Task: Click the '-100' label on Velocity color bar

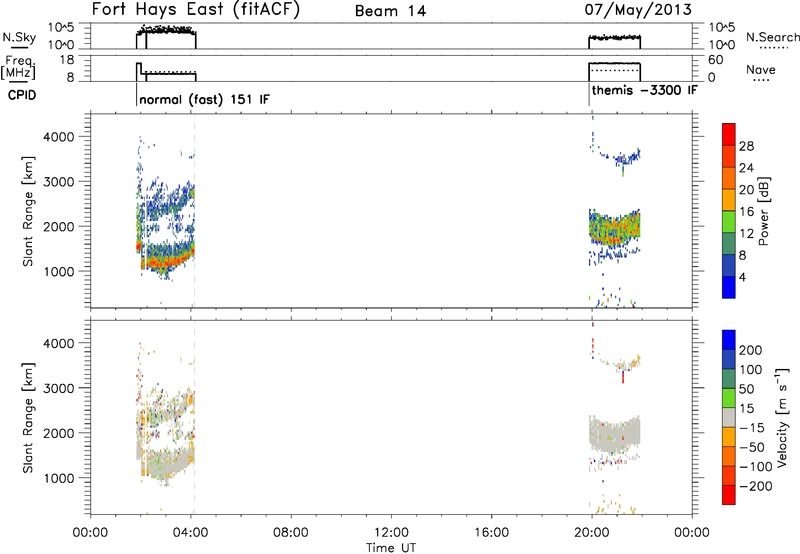Action: tap(756, 466)
